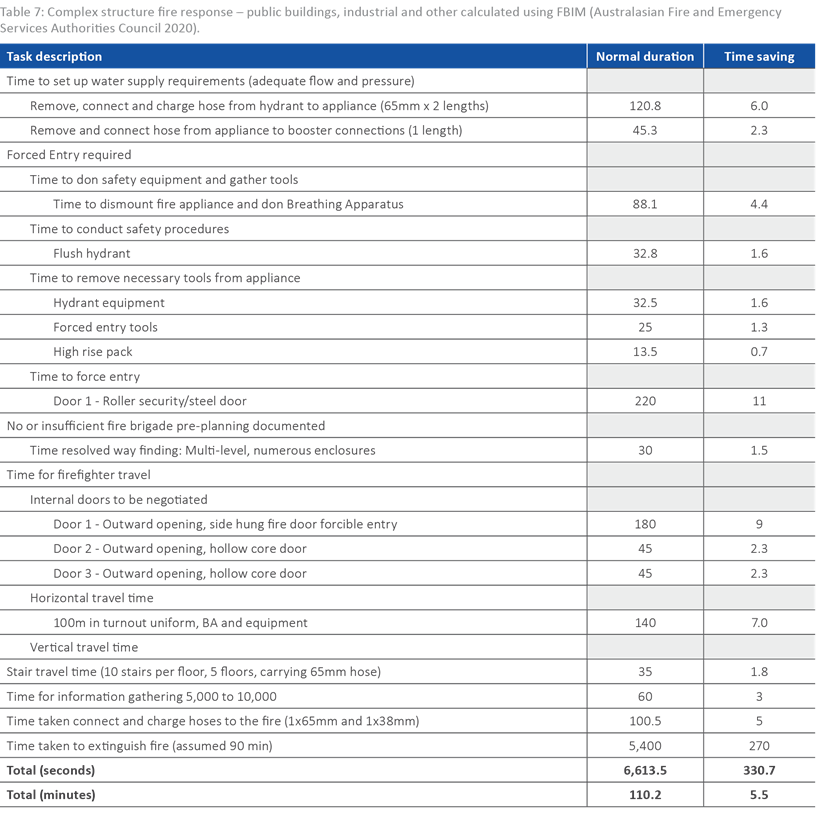Click the total seconds value 6,613.5
This screenshot has width=816, height=833.
(645, 771)
